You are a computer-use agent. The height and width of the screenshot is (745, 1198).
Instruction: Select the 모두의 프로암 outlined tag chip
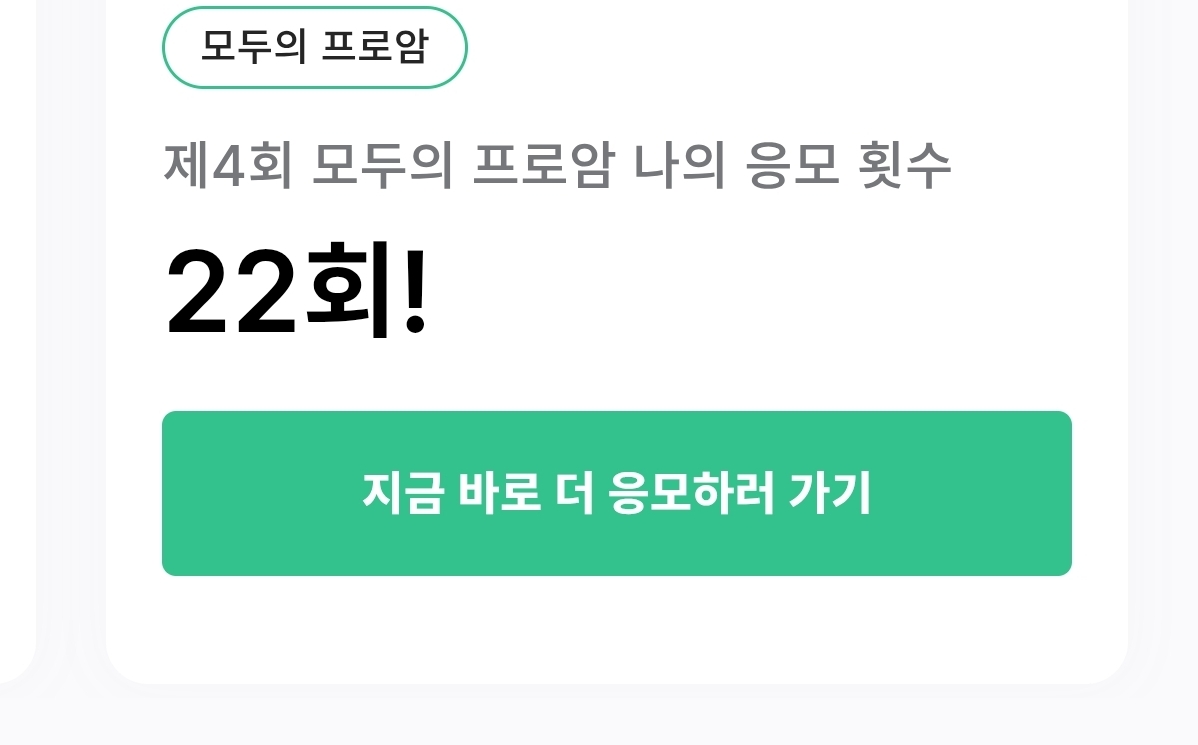point(314,47)
